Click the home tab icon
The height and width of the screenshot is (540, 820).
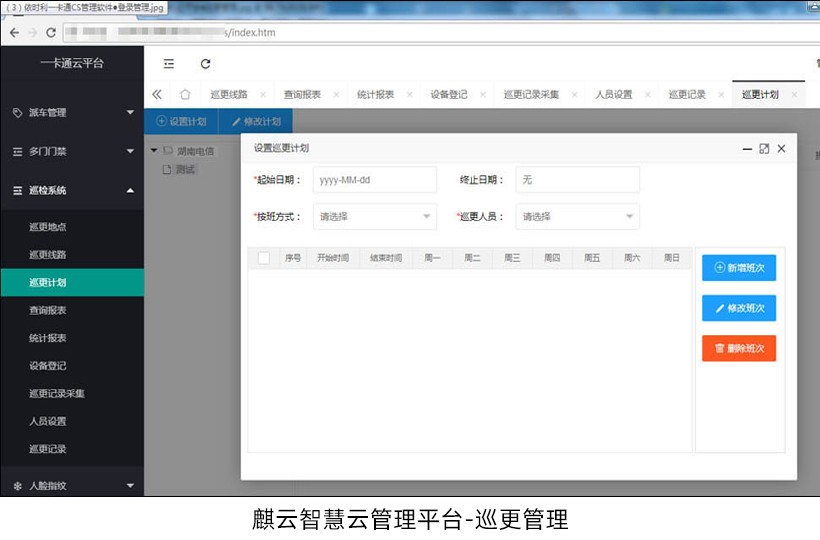pyautogui.click(x=185, y=95)
